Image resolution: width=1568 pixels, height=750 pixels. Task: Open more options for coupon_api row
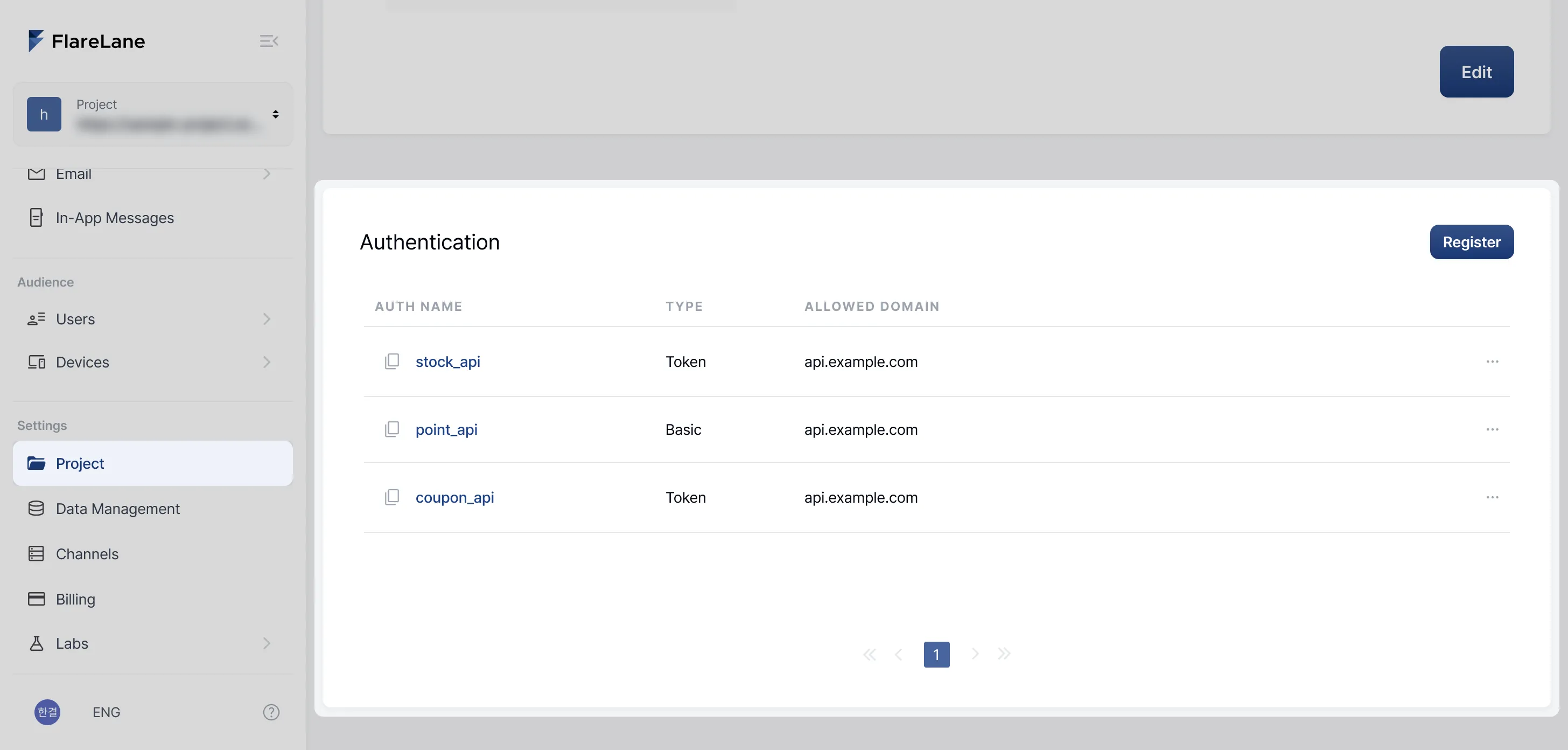tap(1492, 498)
